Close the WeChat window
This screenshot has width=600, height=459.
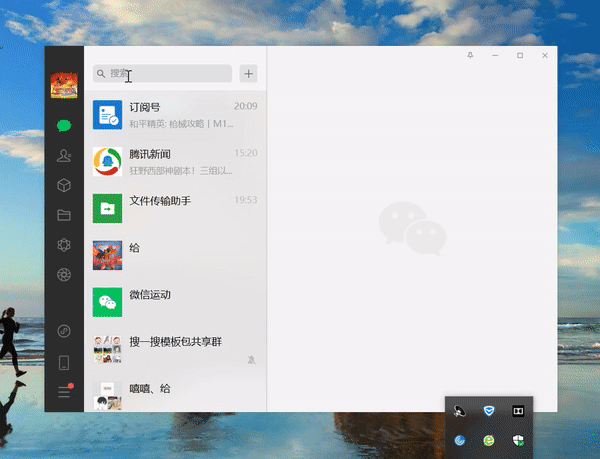(x=545, y=55)
